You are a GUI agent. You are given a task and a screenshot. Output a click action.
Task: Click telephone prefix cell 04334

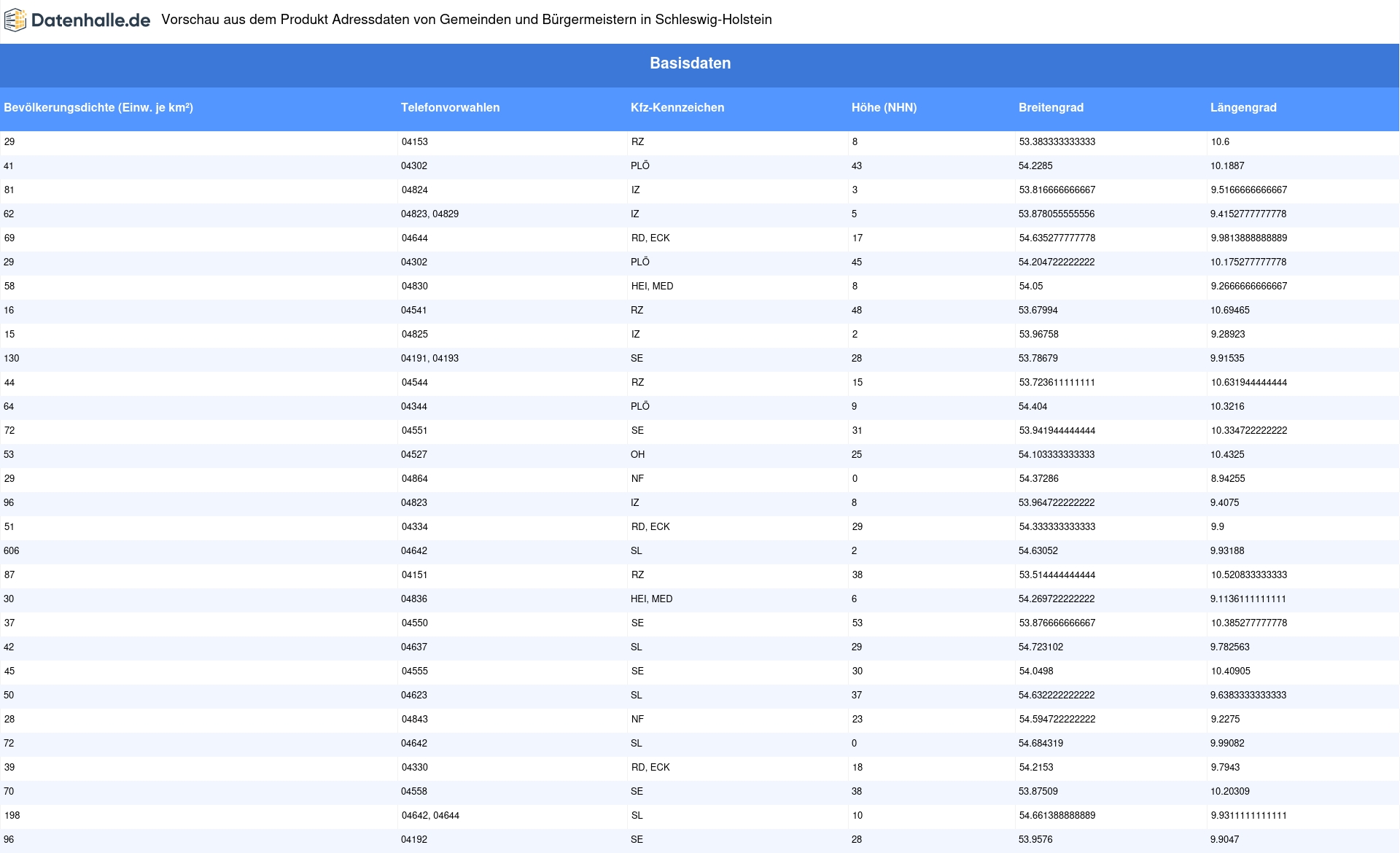[x=415, y=527]
